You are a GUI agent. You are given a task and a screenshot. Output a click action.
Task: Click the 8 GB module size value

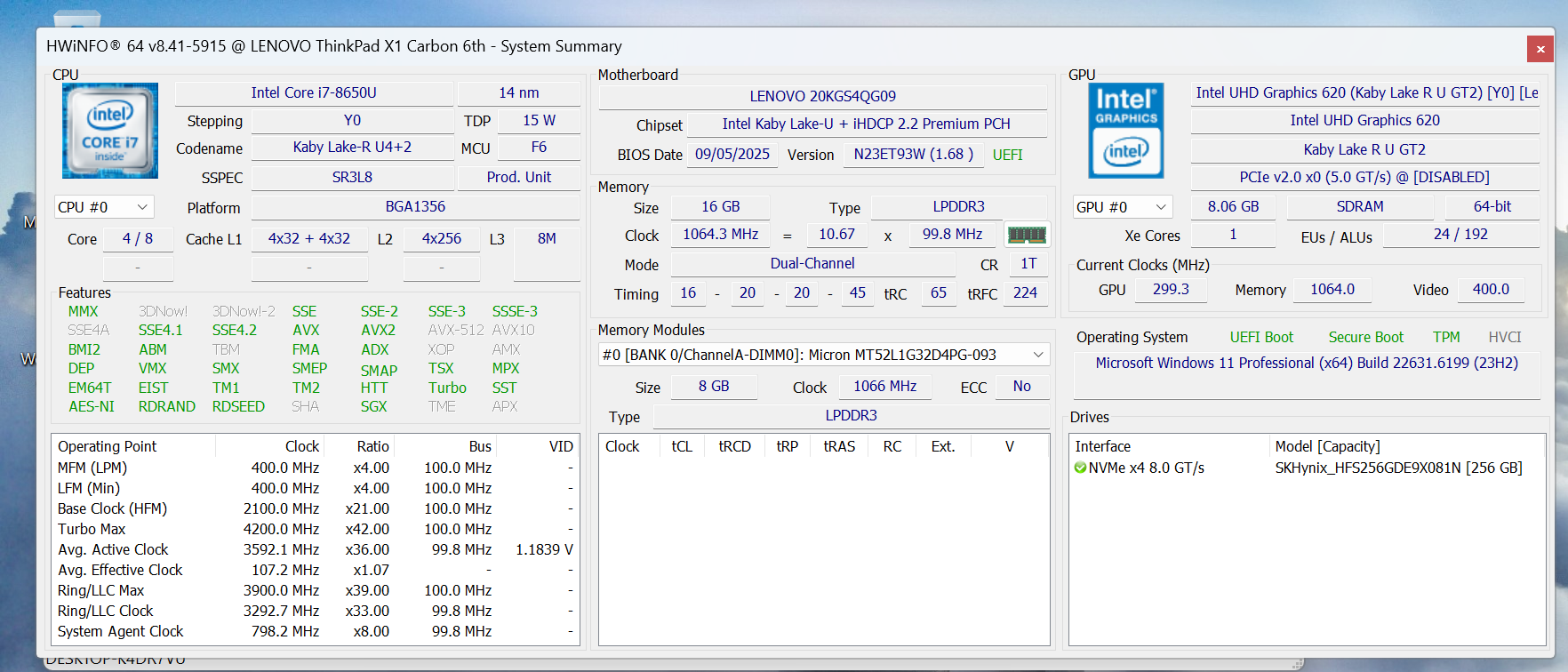(714, 386)
